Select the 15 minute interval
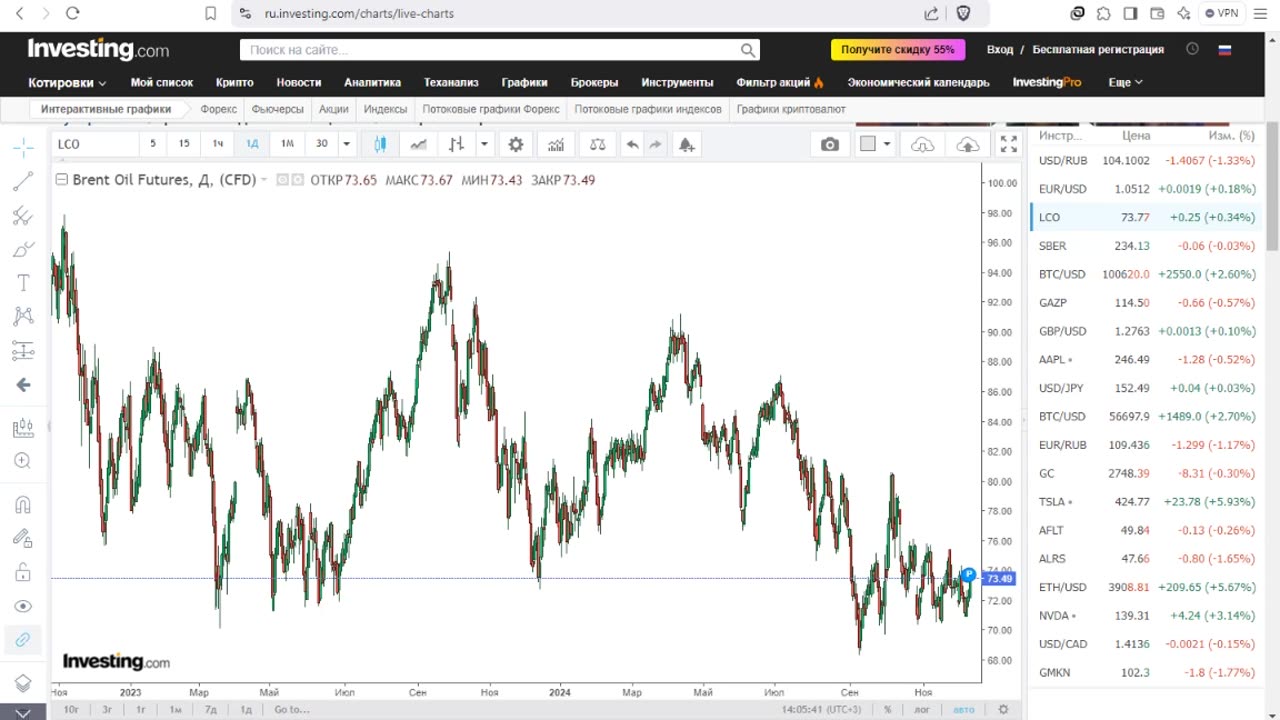This screenshot has height=720, width=1280. tap(184, 144)
